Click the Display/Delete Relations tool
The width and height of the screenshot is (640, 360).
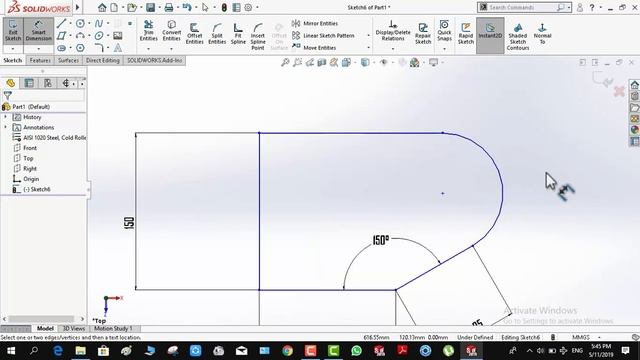point(393,31)
